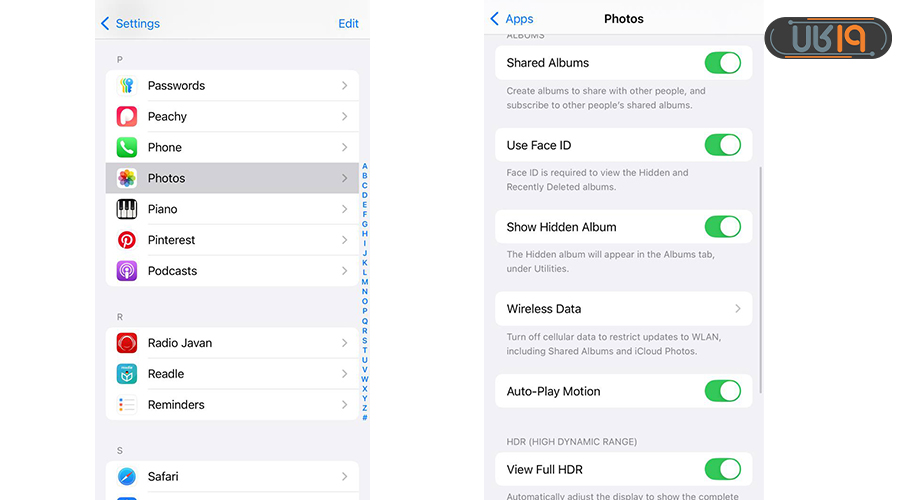Viewport: 900px width, 500px height.
Task: Disable the Shared Albums toggle
Action: 722,63
